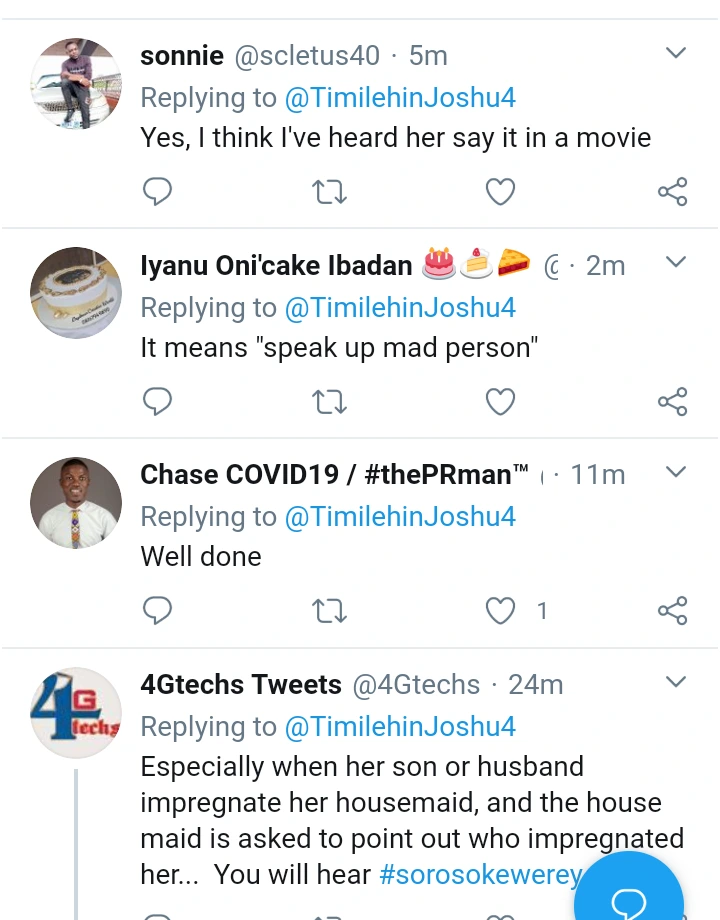Open options dropdown on sonnie's tweet
This screenshot has height=920, width=720.
point(676,53)
